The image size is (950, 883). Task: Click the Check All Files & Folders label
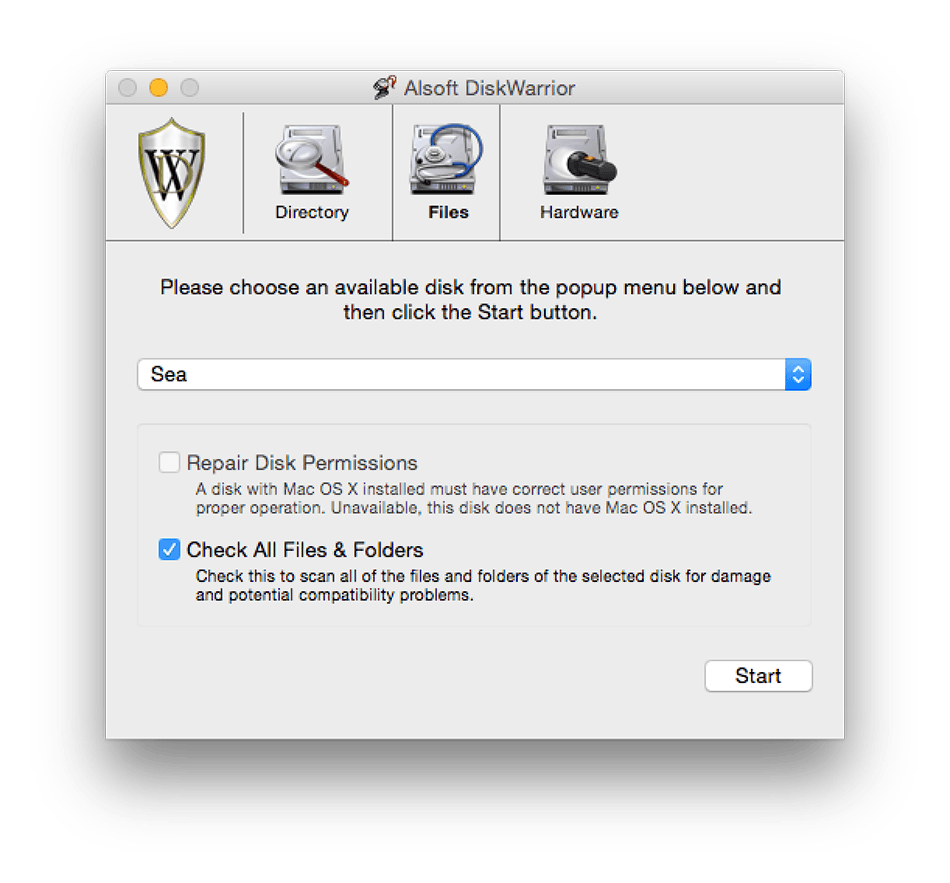pos(305,550)
